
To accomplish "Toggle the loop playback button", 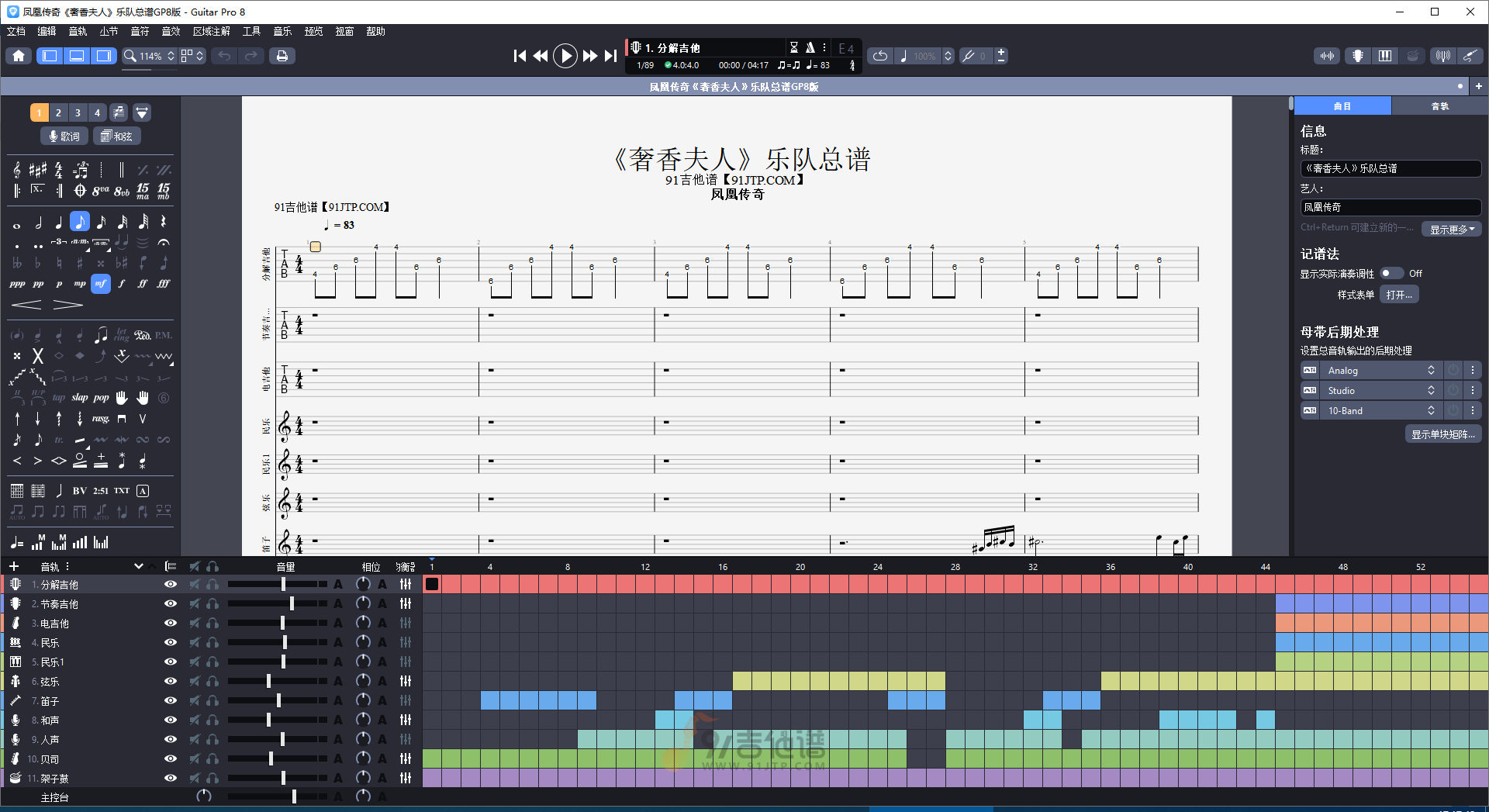I will tap(880, 56).
